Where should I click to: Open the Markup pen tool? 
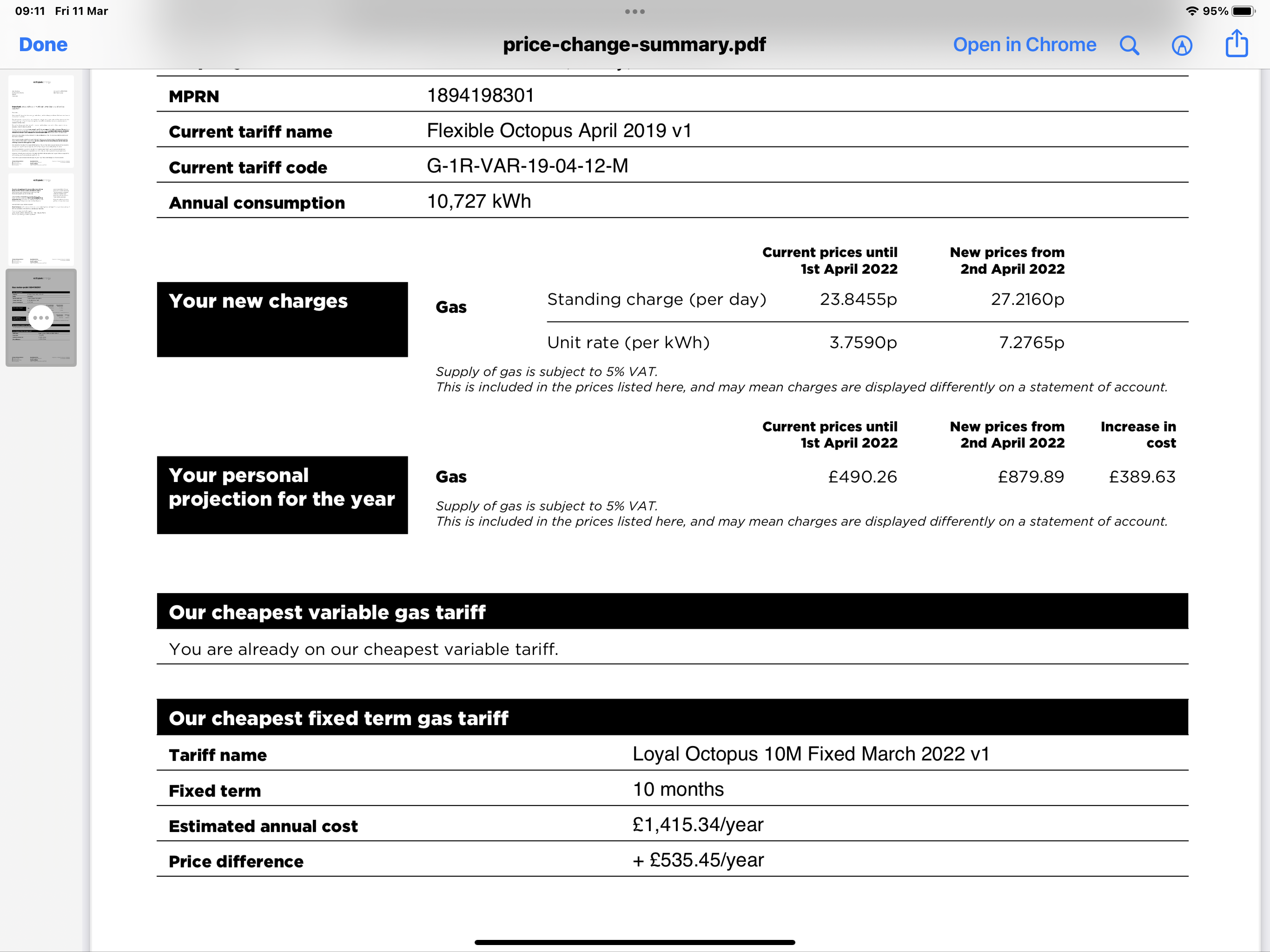(x=1182, y=45)
